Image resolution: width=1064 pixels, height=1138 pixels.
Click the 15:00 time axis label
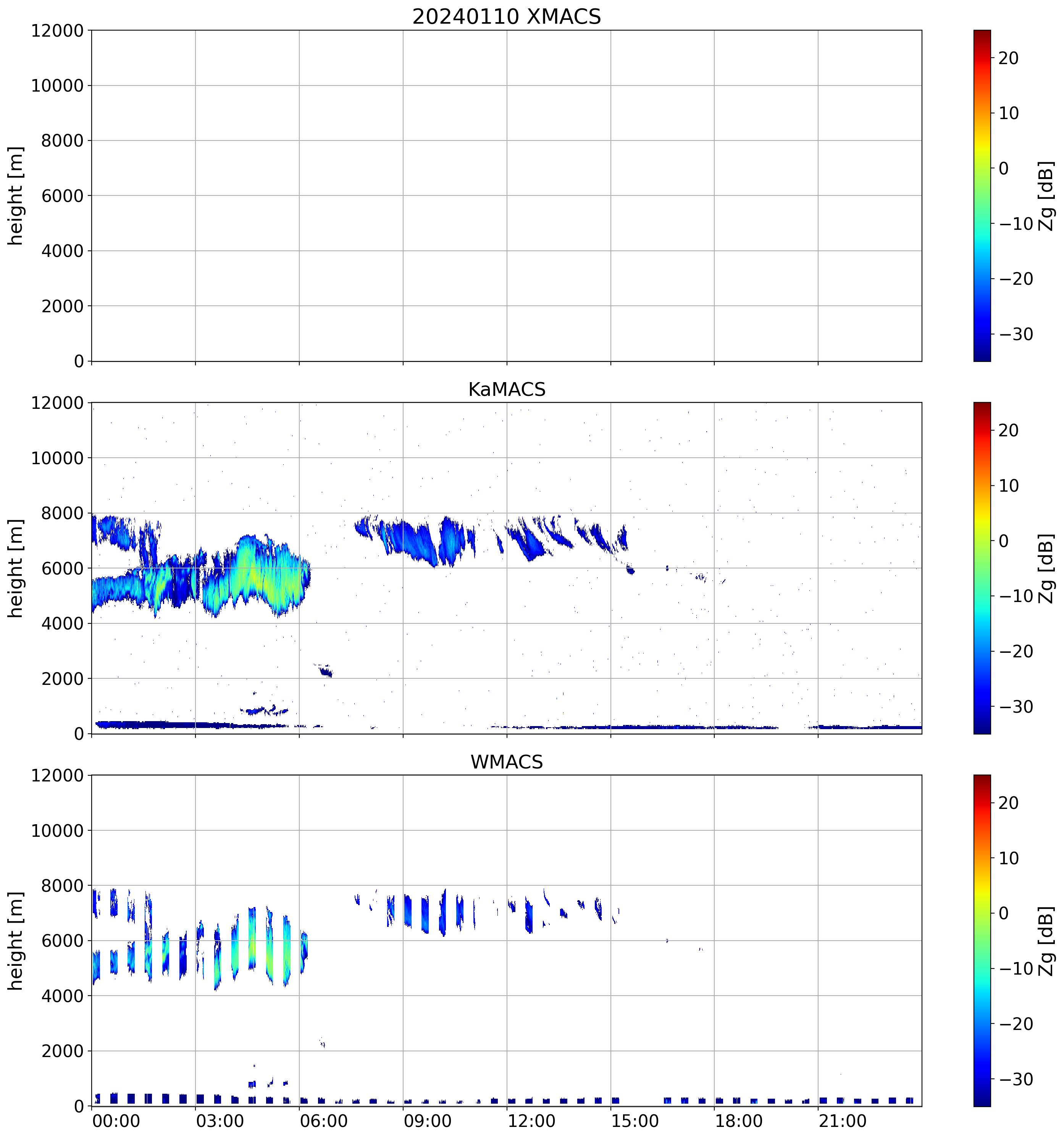(x=635, y=1121)
